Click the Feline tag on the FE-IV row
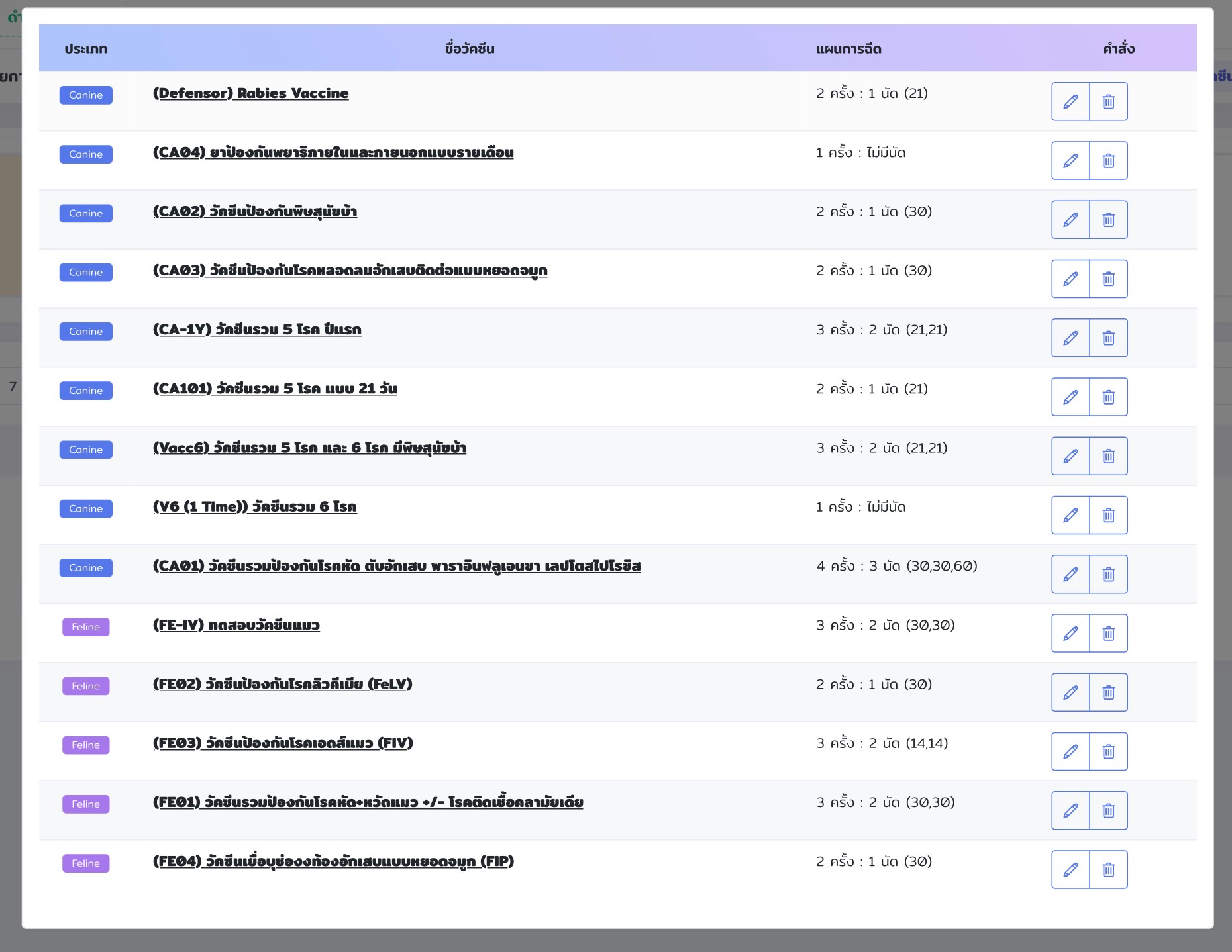Viewport: 1232px width, 952px height. (x=86, y=627)
